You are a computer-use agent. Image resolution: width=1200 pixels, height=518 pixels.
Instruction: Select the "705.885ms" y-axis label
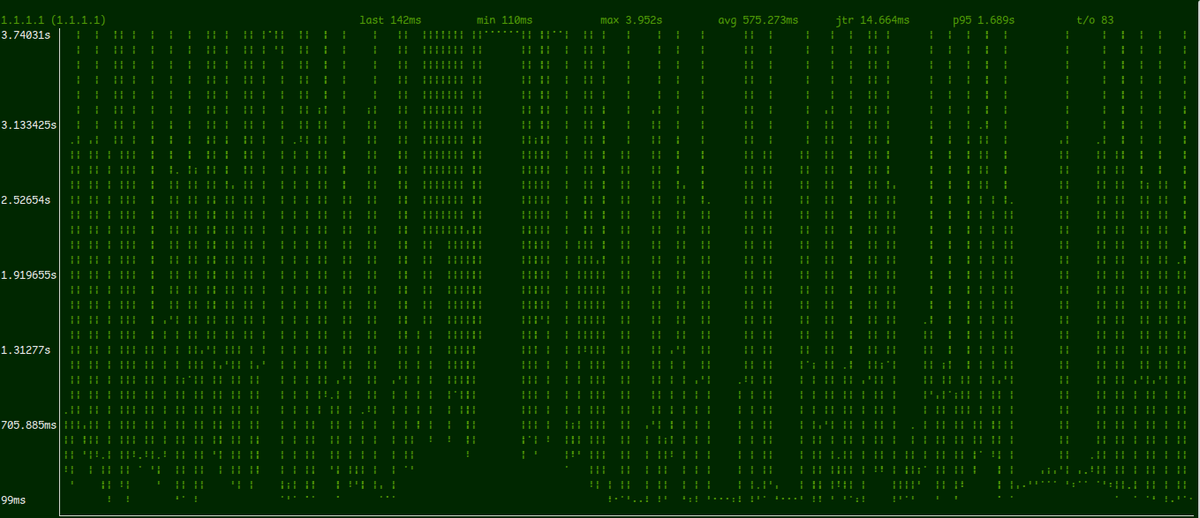30,425
